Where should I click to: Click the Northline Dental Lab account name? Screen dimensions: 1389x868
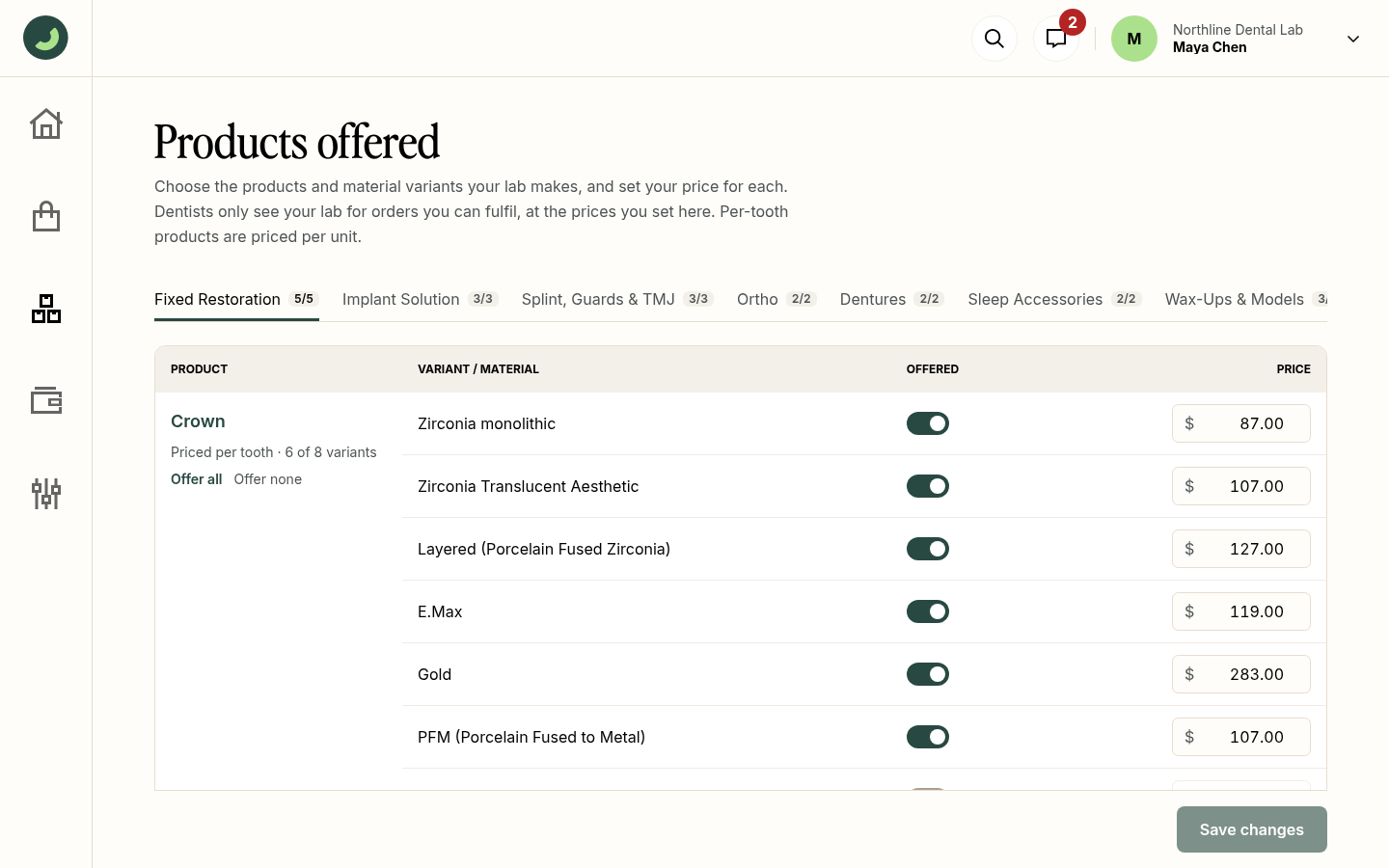pos(1238,30)
